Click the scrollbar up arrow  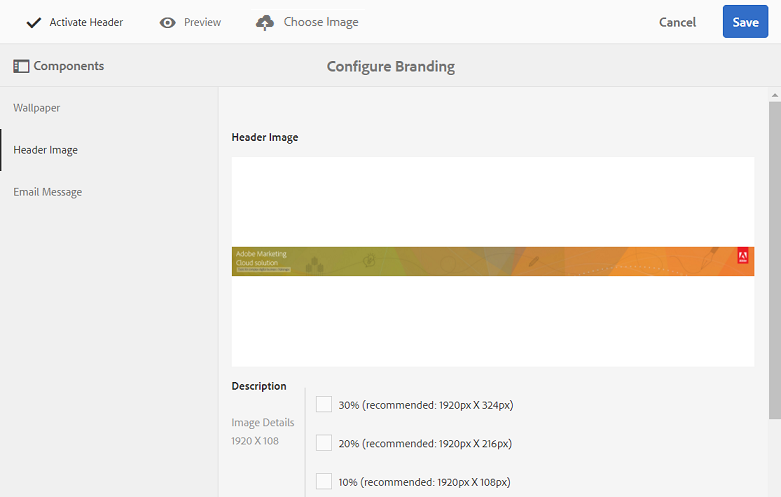[775, 95]
